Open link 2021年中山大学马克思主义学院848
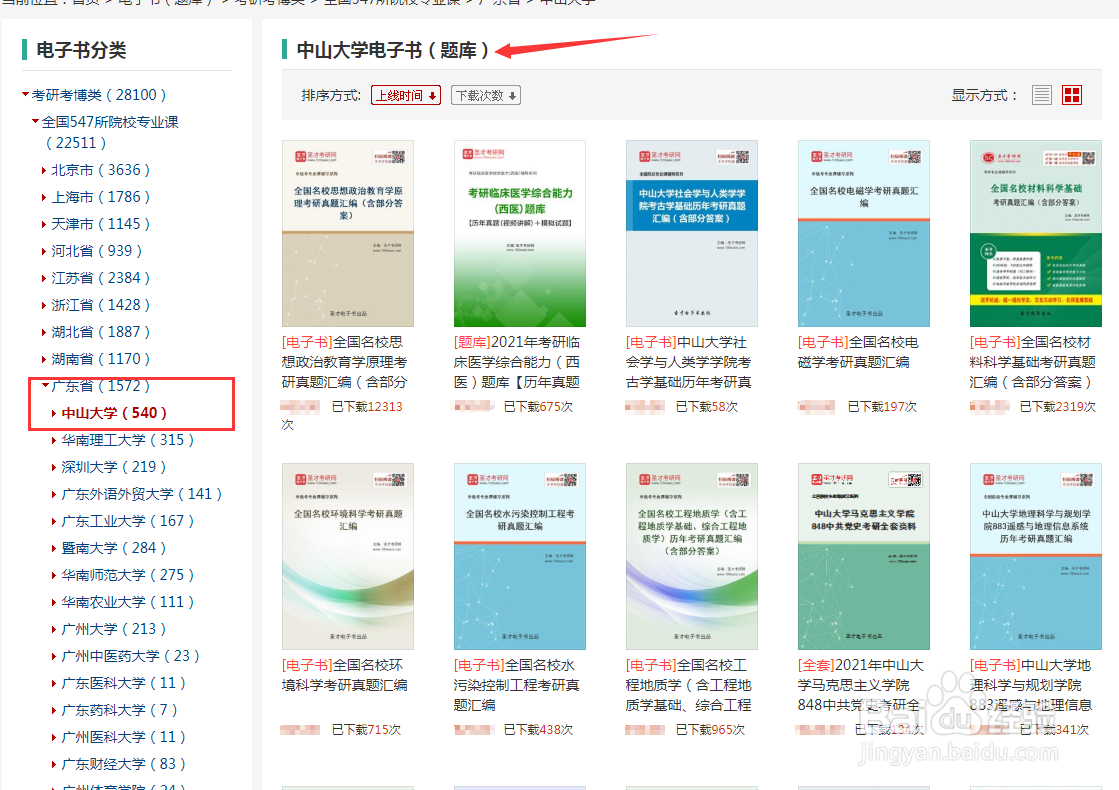Image resolution: width=1119 pixels, height=790 pixels. (861, 685)
